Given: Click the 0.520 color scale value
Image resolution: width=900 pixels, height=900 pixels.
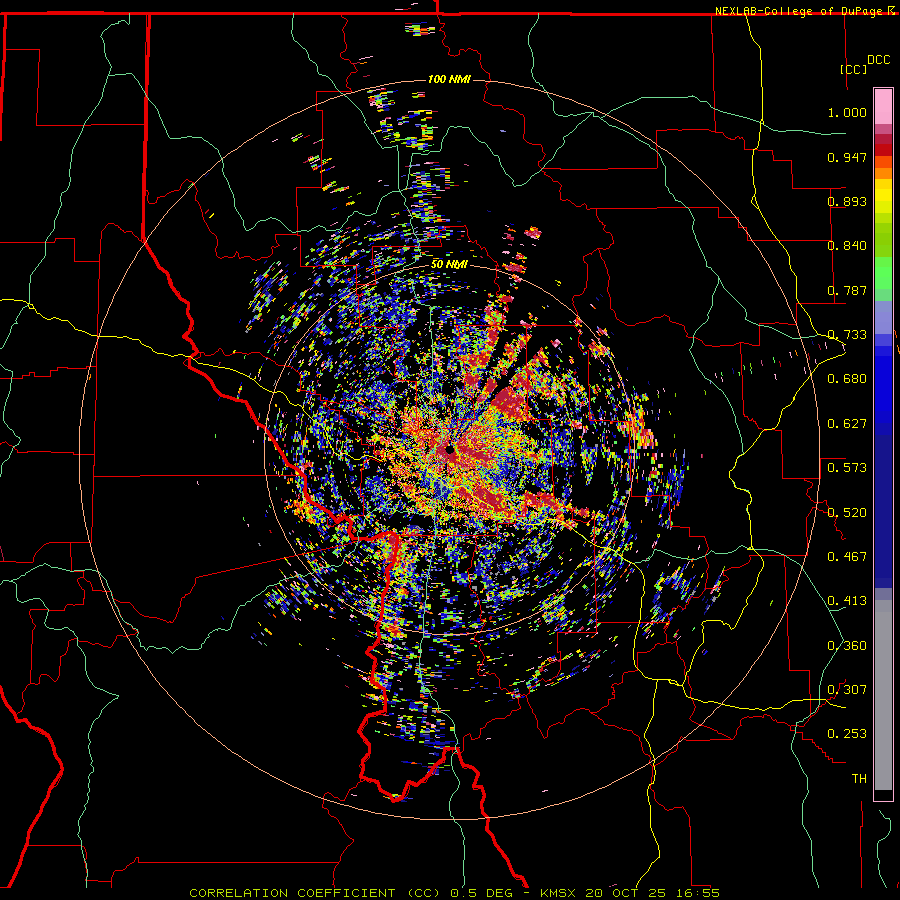Looking at the screenshot, I should 847,512.
